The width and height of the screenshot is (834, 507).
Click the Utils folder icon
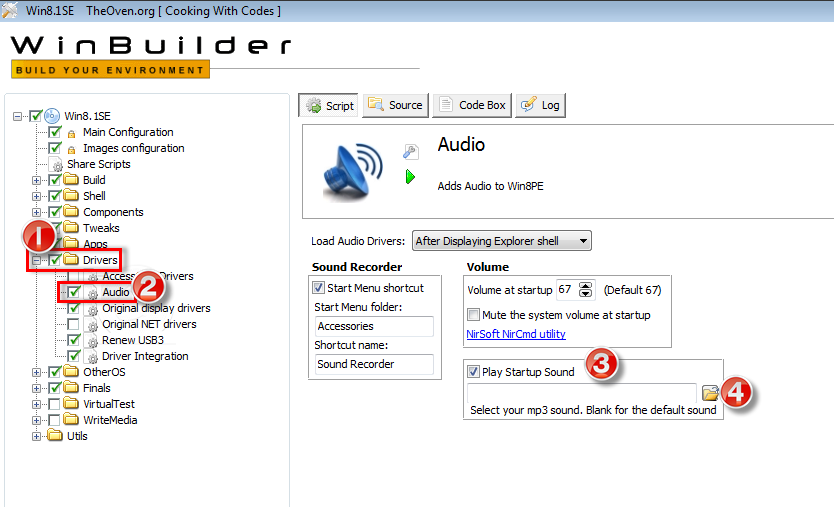pyautogui.click(x=55, y=435)
